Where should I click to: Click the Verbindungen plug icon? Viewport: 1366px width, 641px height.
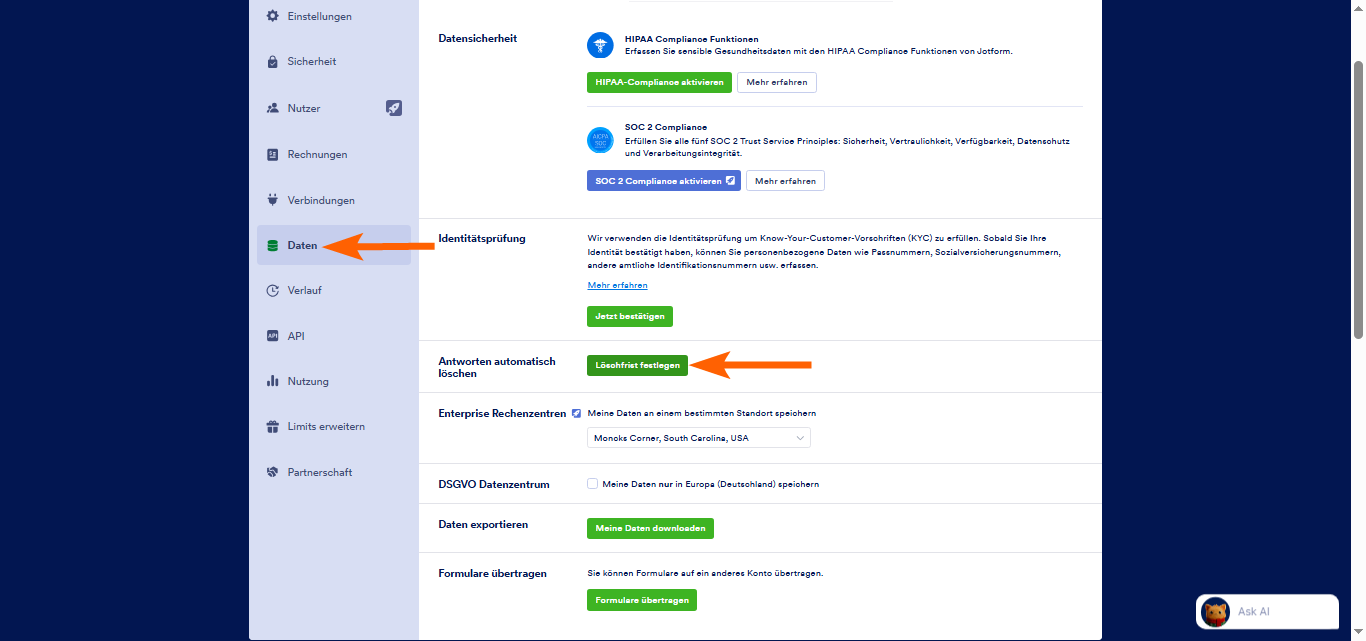[x=272, y=200]
